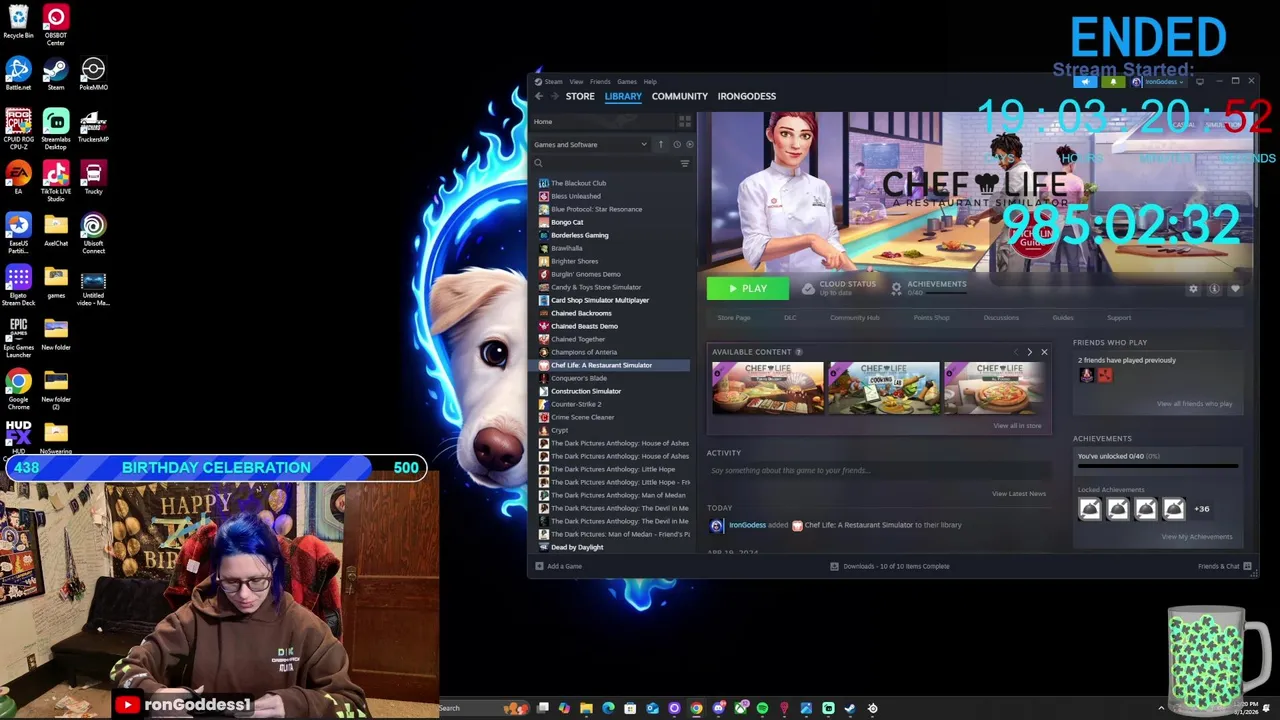Screen dimensions: 1280x720
Task: Open the Help menu
Action: (x=650, y=82)
